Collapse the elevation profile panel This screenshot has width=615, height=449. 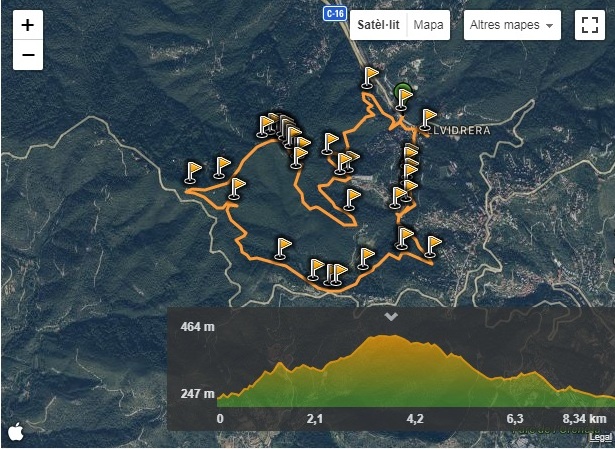click(391, 316)
